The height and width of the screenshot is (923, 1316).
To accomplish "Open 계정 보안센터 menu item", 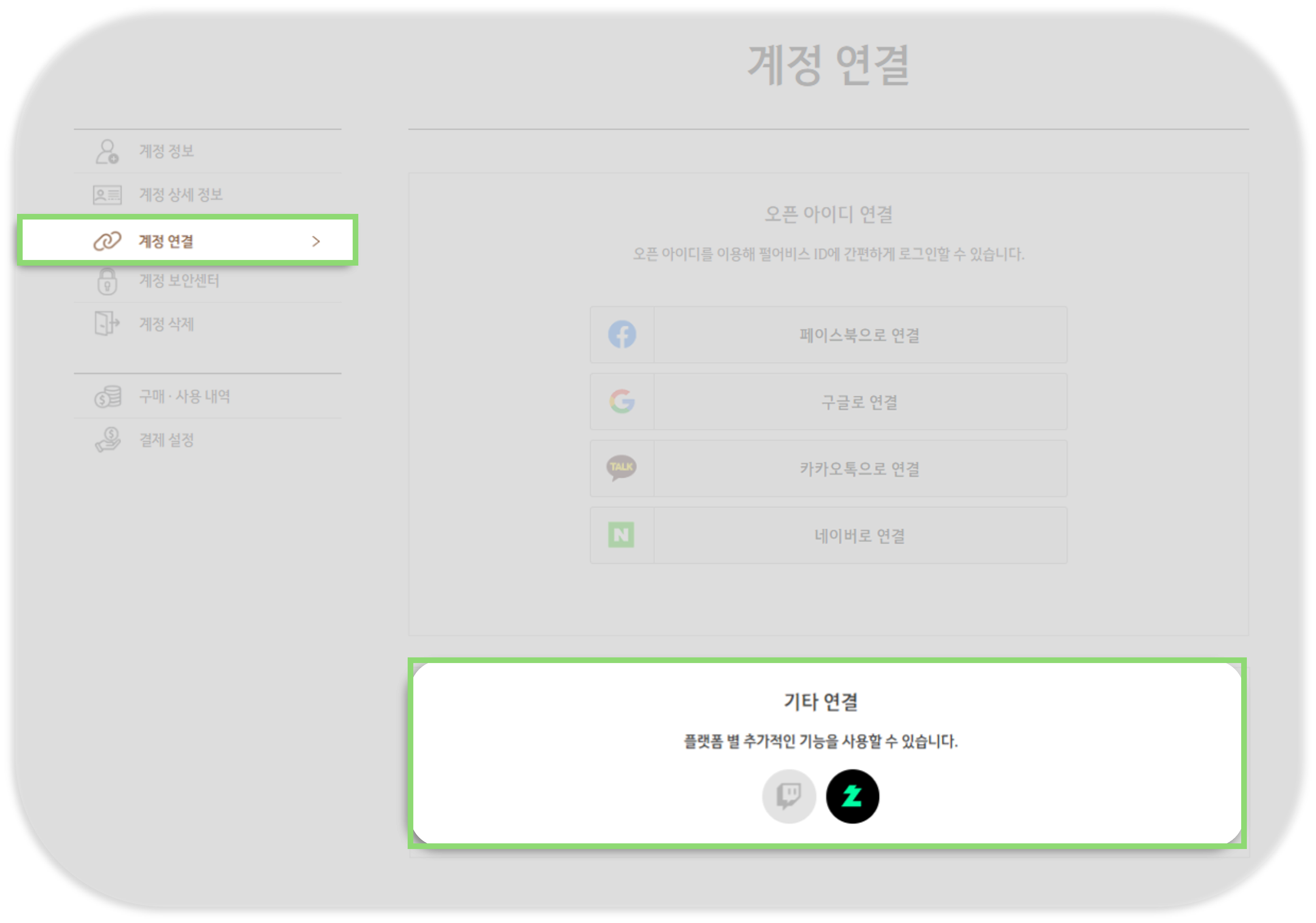I will pos(207,281).
